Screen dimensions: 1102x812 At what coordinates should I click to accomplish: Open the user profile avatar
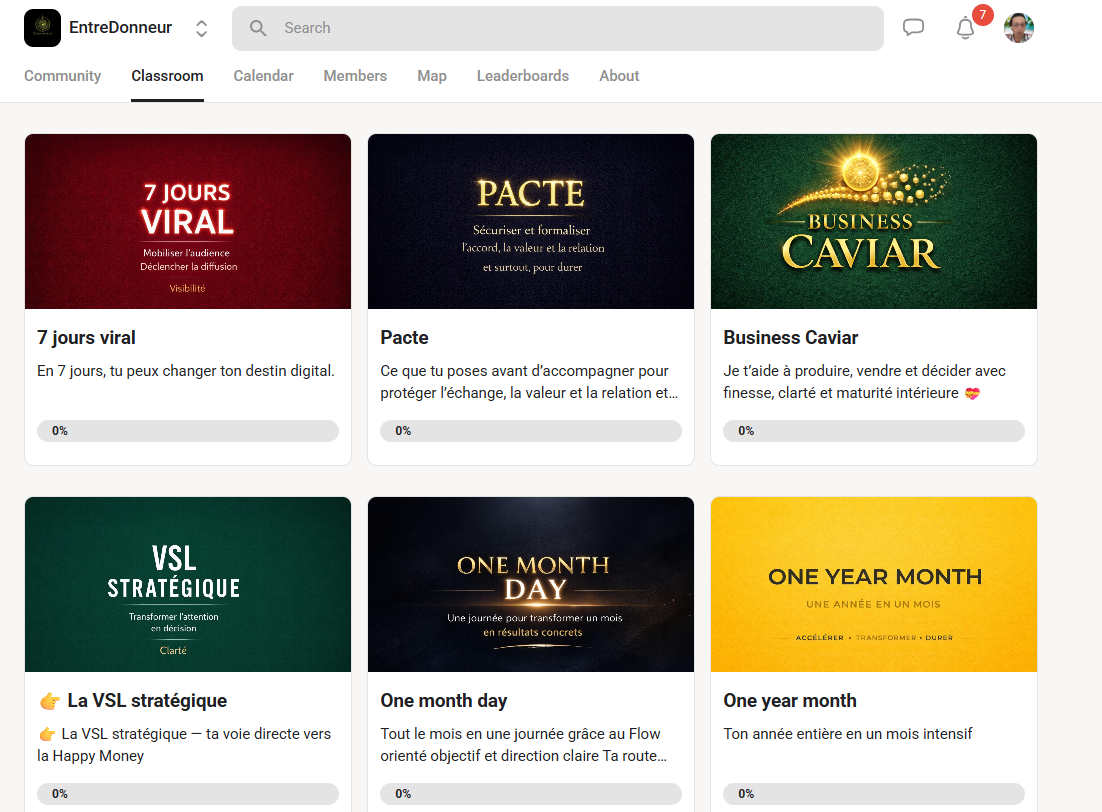[x=1018, y=28]
